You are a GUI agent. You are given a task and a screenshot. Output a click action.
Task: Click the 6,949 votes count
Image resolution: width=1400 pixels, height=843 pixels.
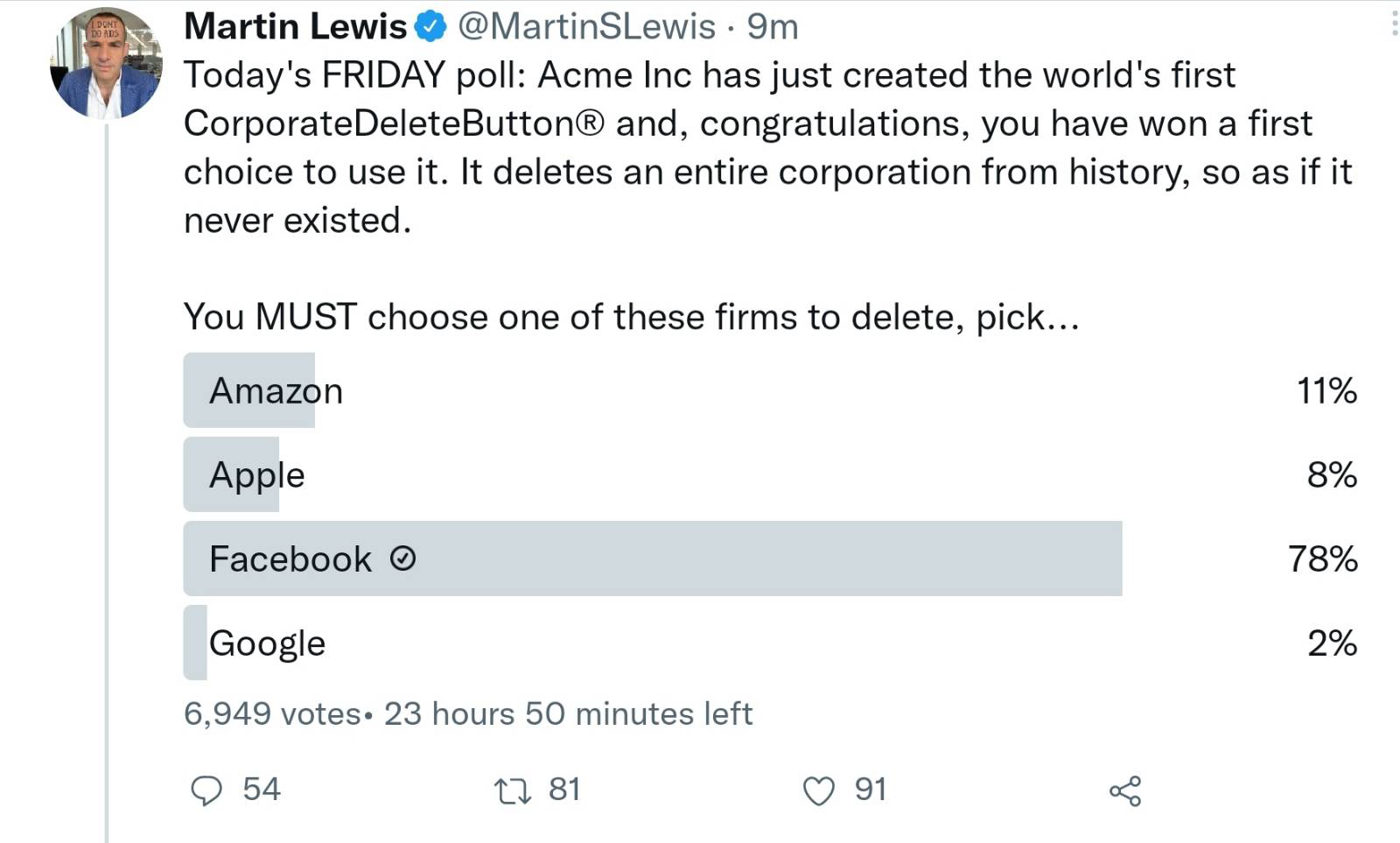coord(271,714)
